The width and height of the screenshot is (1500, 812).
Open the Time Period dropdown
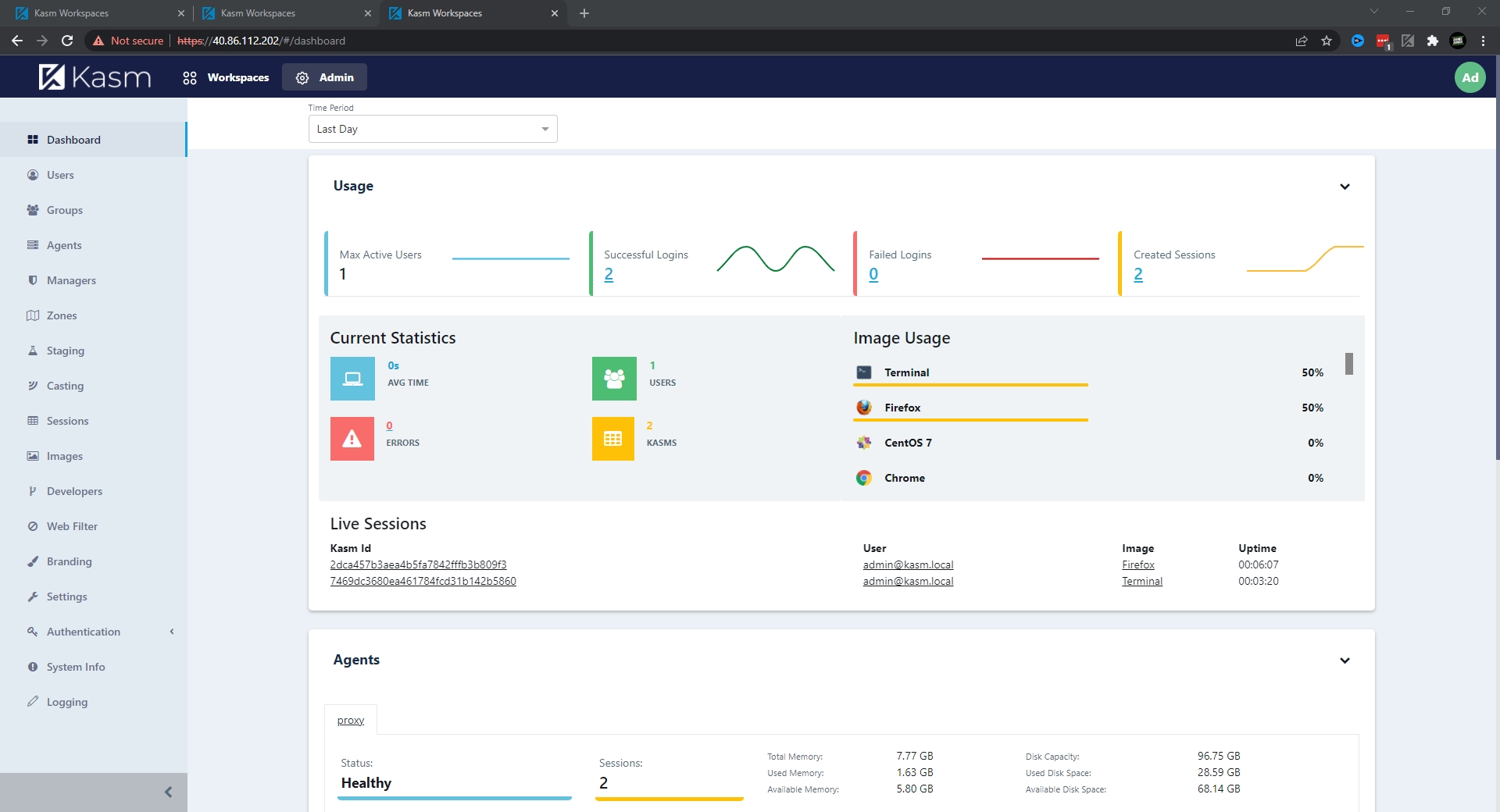tap(433, 129)
